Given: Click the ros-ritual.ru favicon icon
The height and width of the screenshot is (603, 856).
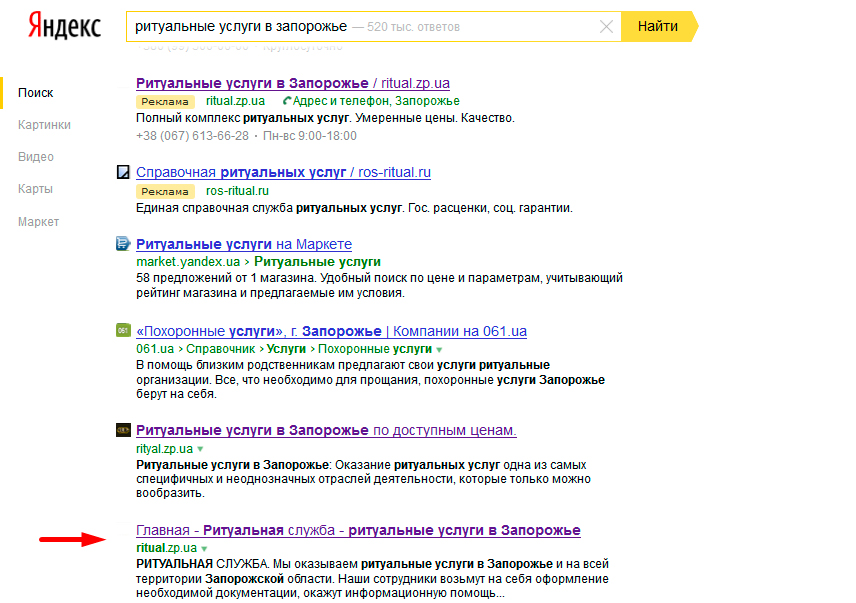Looking at the screenshot, I should 123,172.
